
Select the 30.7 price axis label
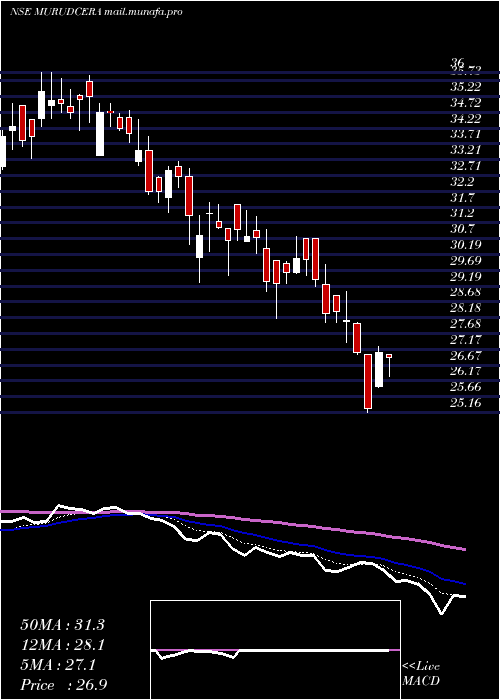point(462,229)
